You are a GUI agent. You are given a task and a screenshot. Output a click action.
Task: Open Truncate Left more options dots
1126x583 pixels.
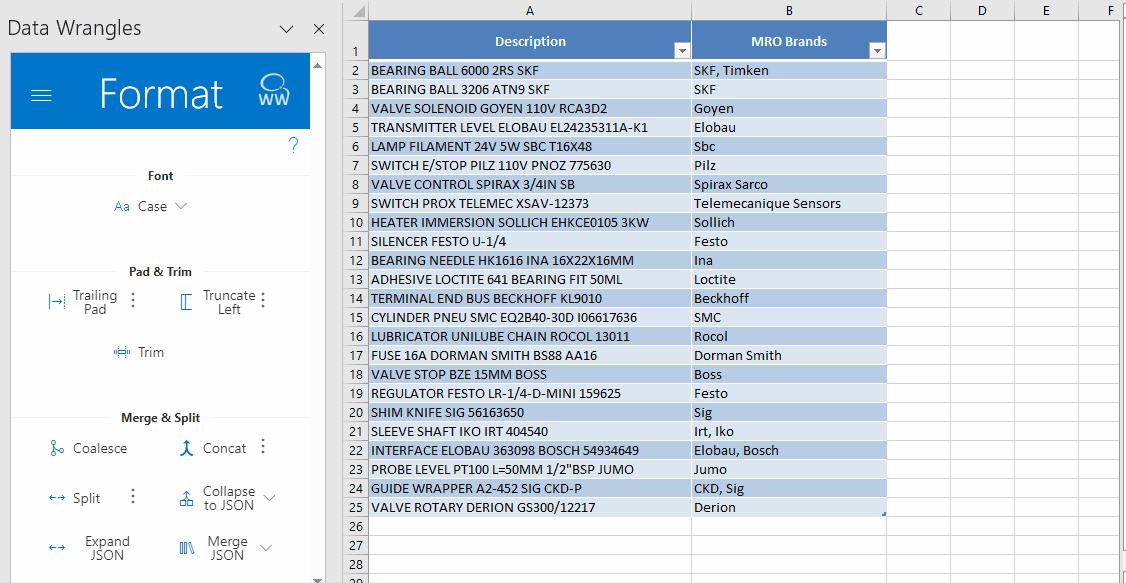pos(263,300)
